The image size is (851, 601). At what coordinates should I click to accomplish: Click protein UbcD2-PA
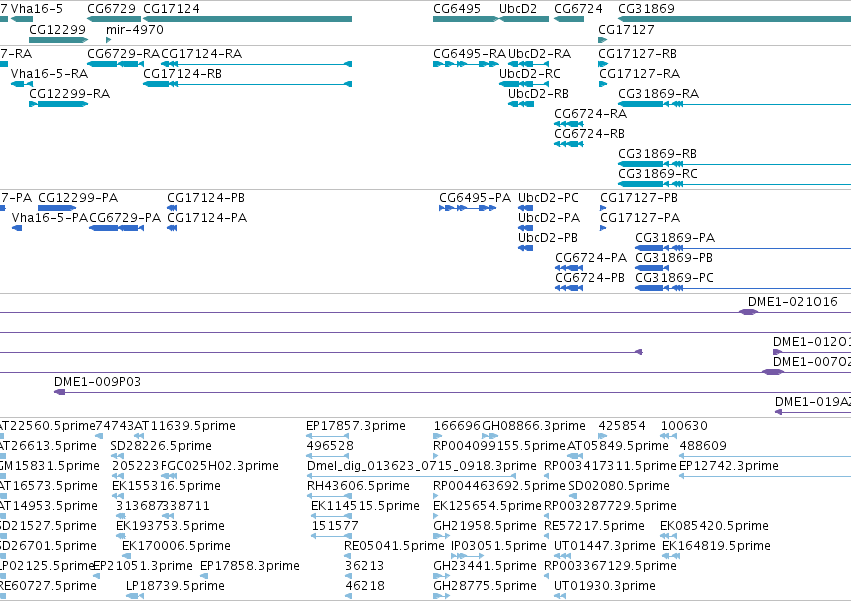coord(549,218)
